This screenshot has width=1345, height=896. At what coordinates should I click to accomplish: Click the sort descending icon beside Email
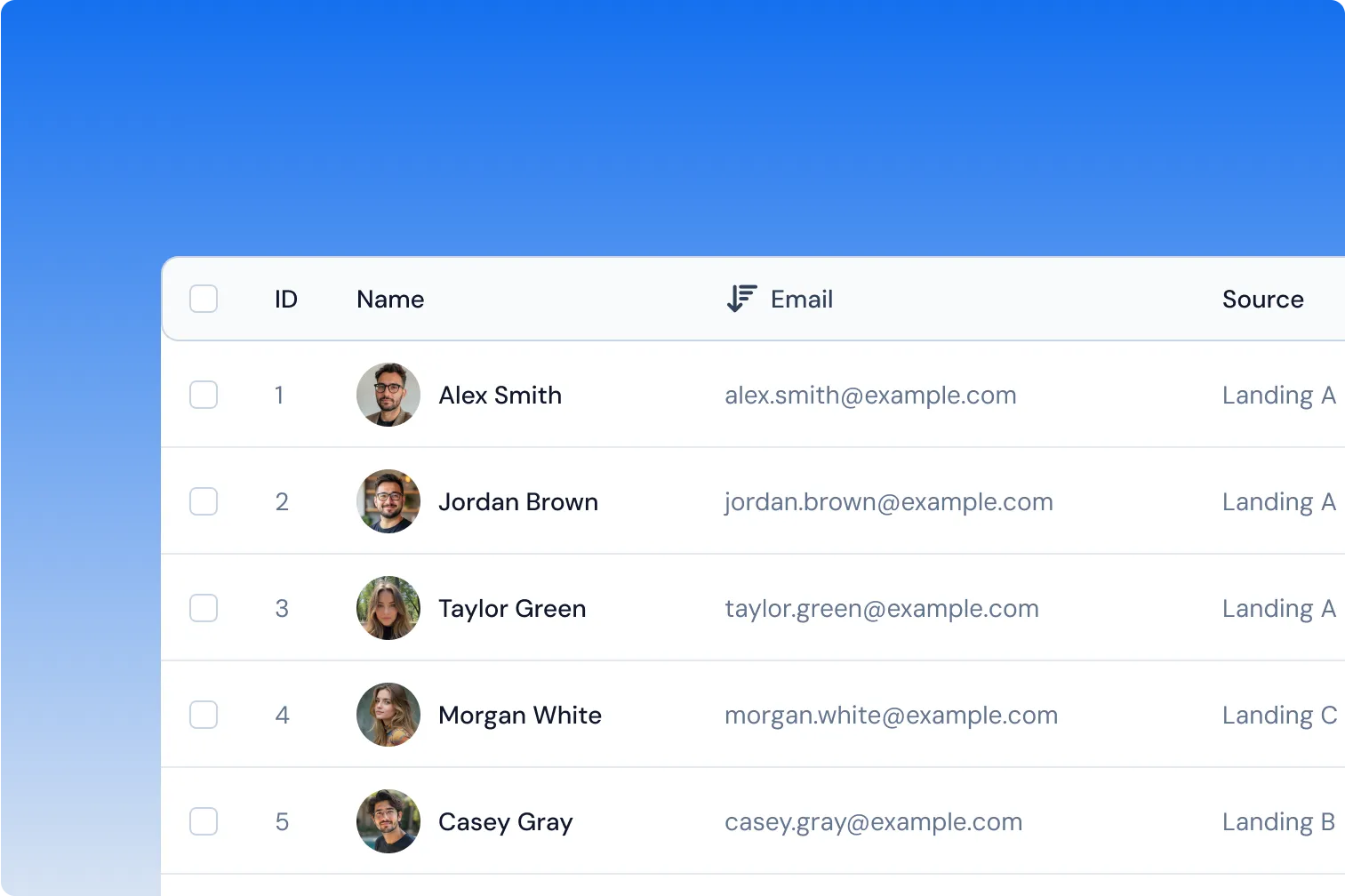point(741,299)
